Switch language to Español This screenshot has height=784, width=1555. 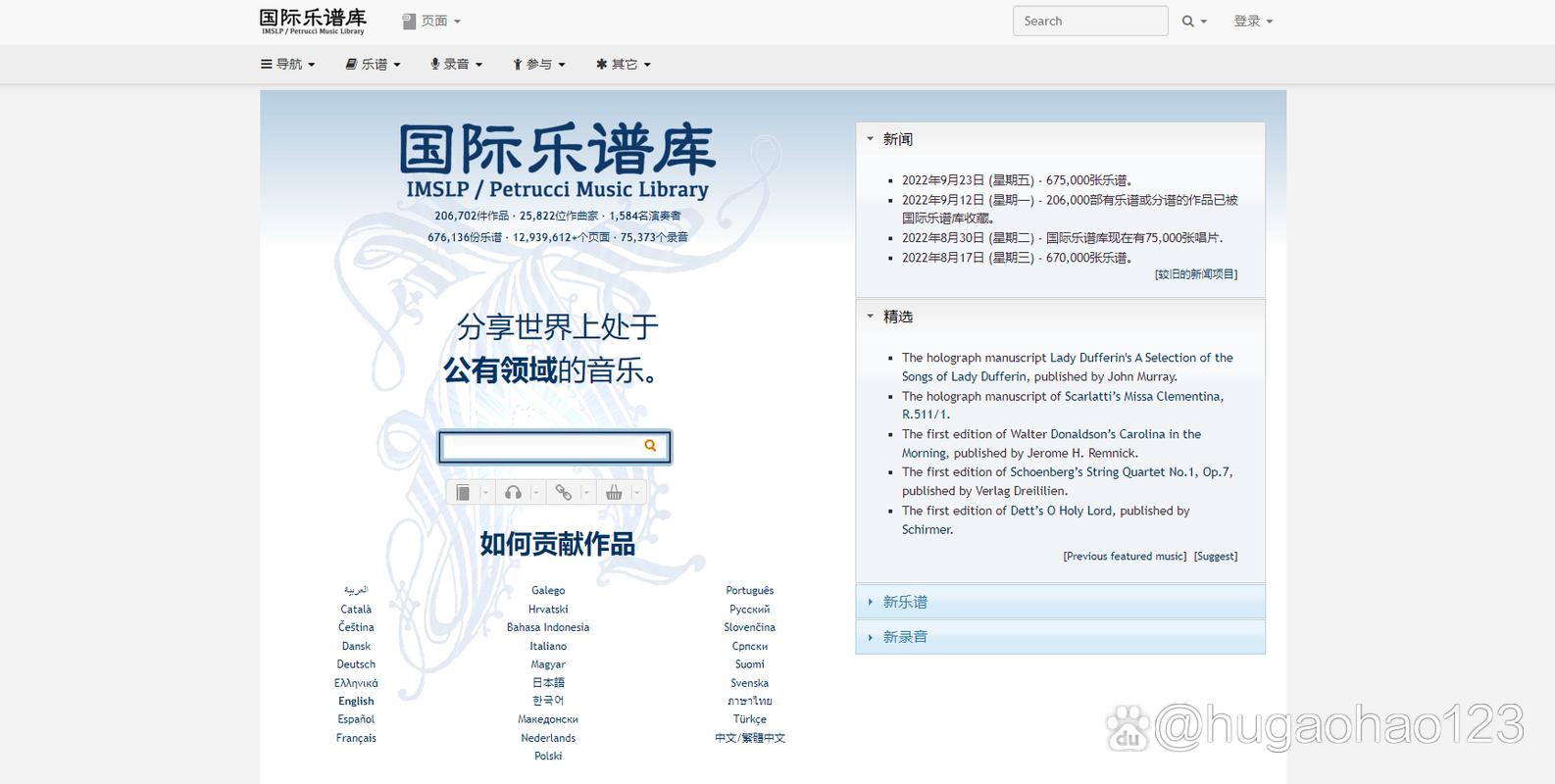click(x=356, y=719)
